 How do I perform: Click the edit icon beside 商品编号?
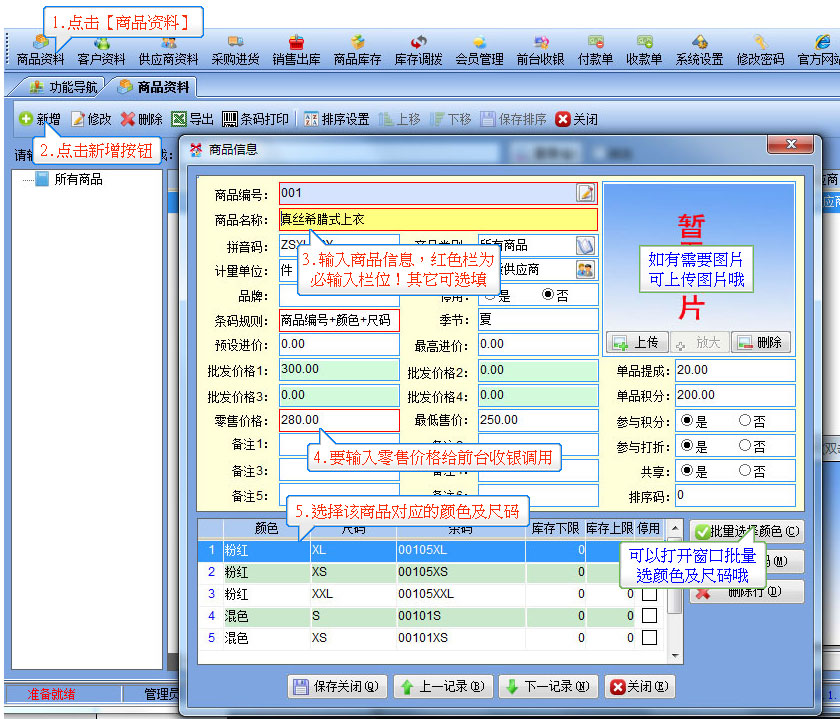[586, 193]
